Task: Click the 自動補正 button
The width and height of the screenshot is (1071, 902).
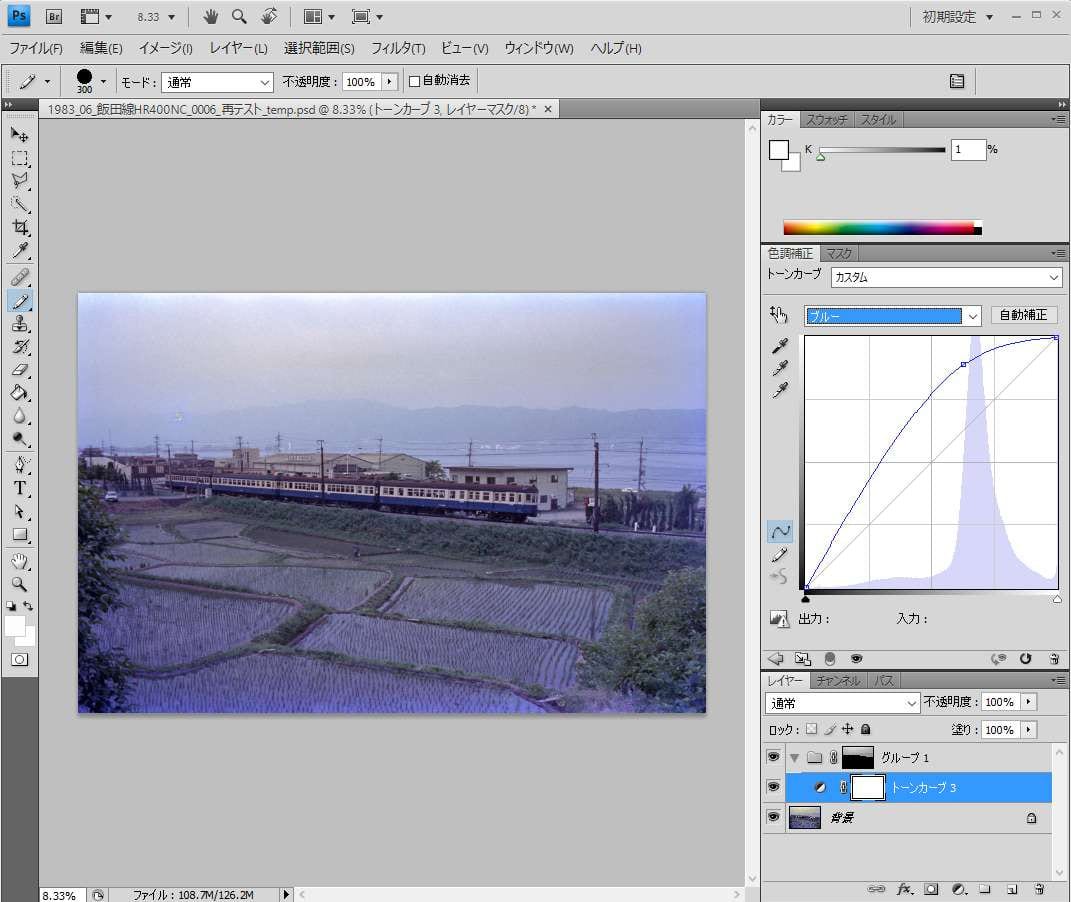Action: [x=1024, y=315]
